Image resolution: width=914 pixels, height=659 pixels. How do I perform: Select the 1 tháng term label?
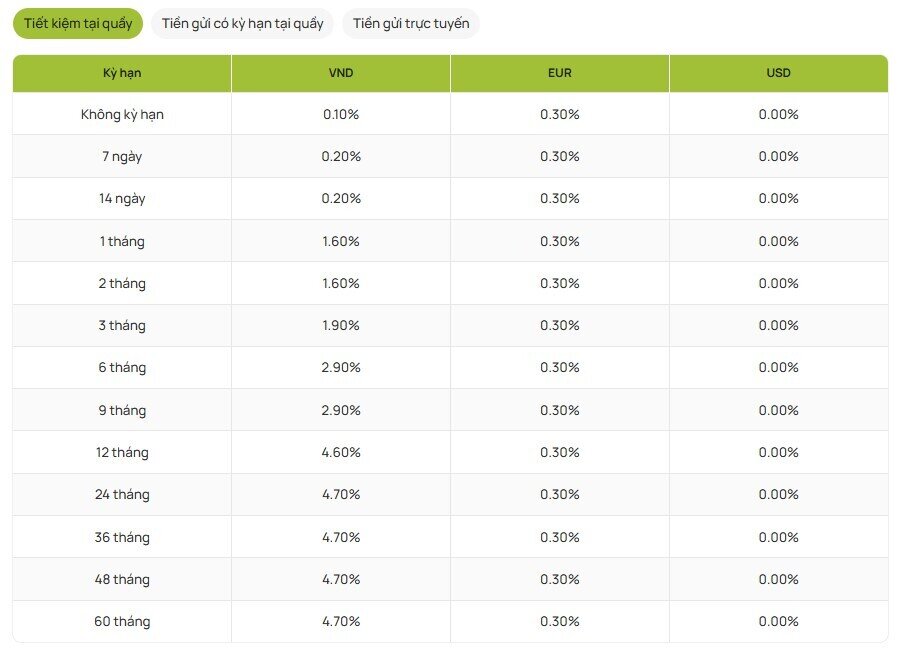tap(122, 241)
